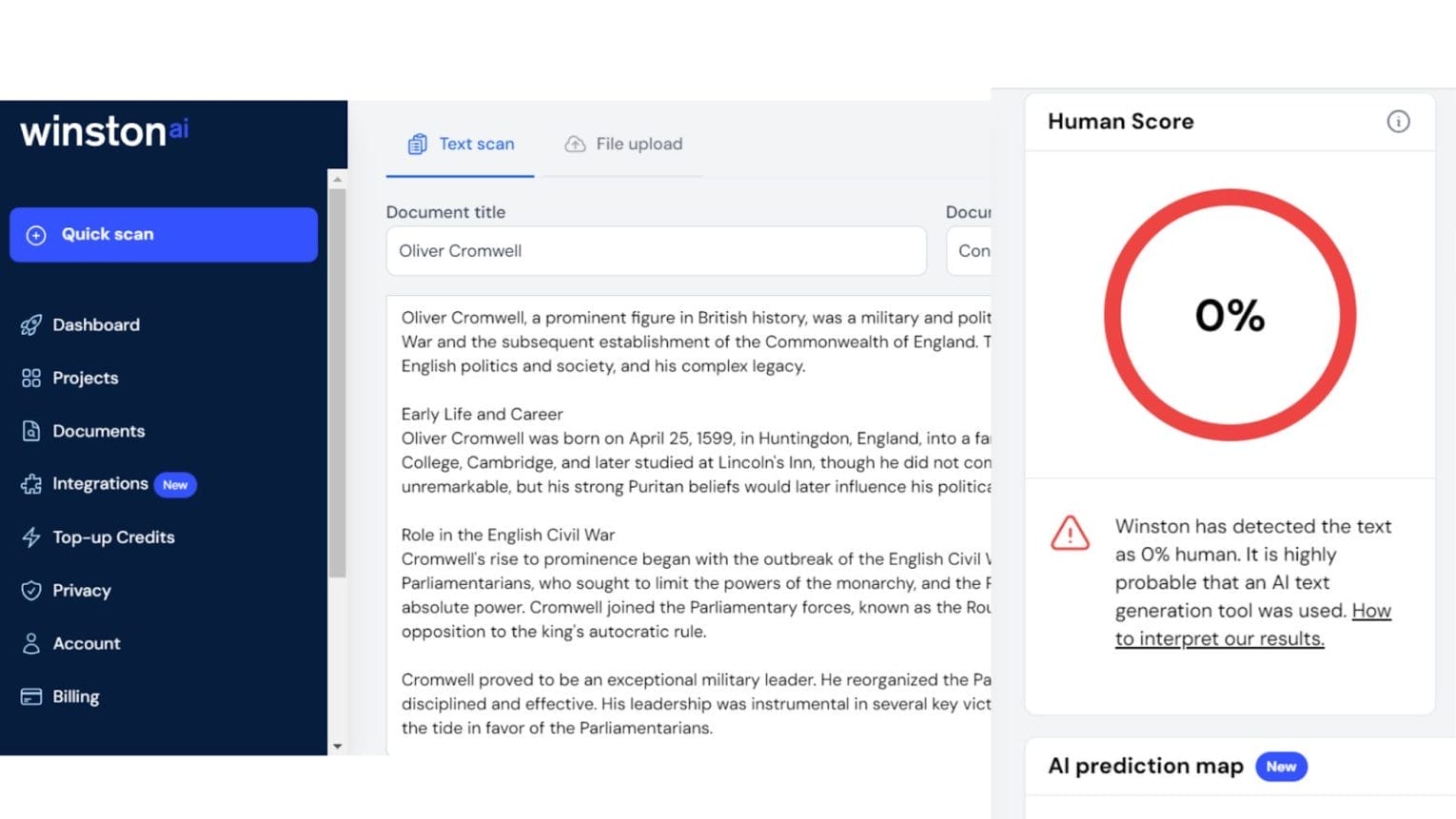Viewport: 1456px width, 819px height.
Task: Select the Top-up Credits lightning icon
Action: 31,536
